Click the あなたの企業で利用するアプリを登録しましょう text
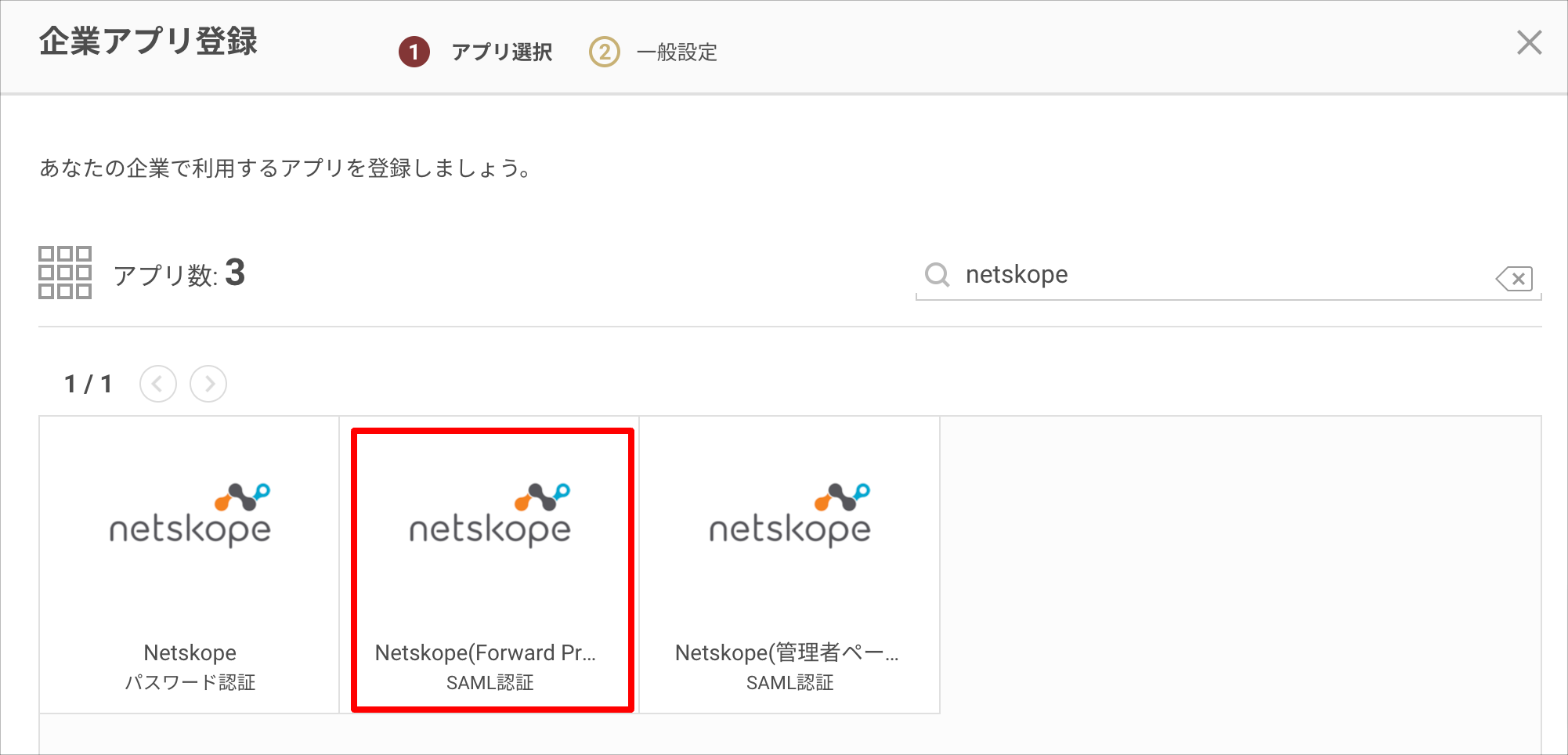Viewport: 1568px width, 755px height. (286, 168)
